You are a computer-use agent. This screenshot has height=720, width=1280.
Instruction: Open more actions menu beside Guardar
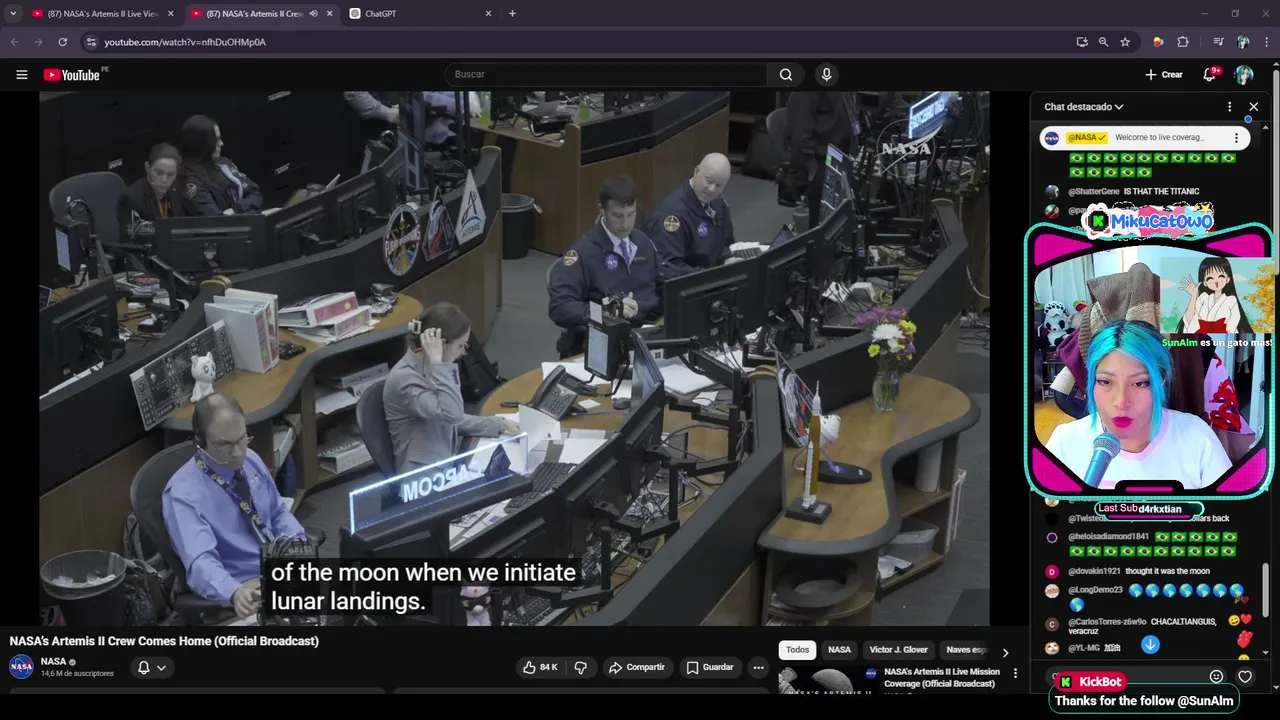[x=758, y=667]
